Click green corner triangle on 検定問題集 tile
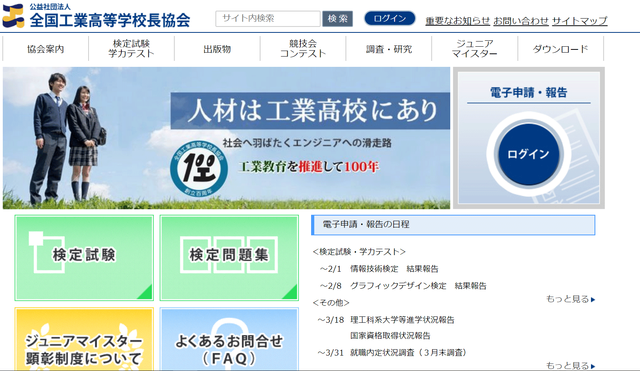This screenshot has height=371, width=640. pyautogui.click(x=291, y=293)
